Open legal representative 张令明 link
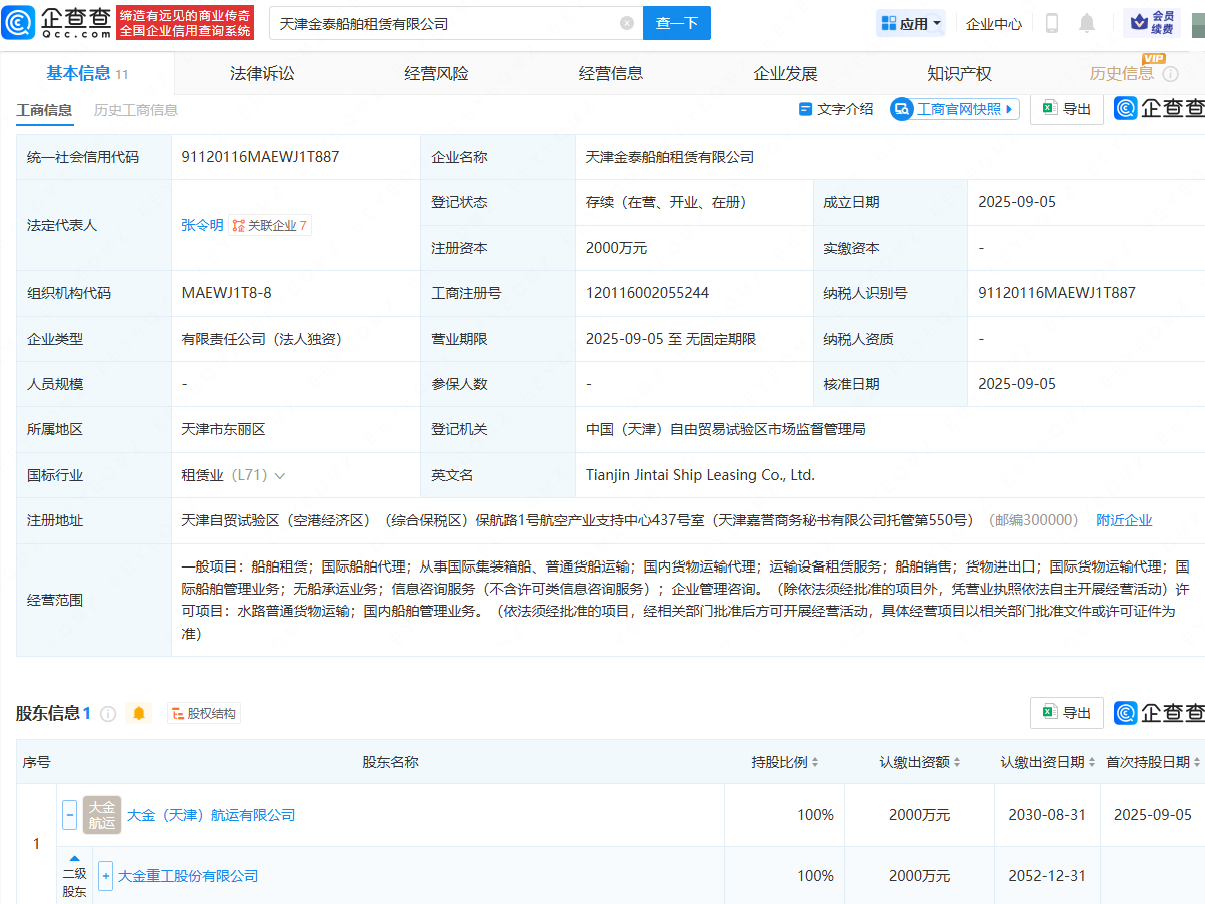 pyautogui.click(x=202, y=225)
